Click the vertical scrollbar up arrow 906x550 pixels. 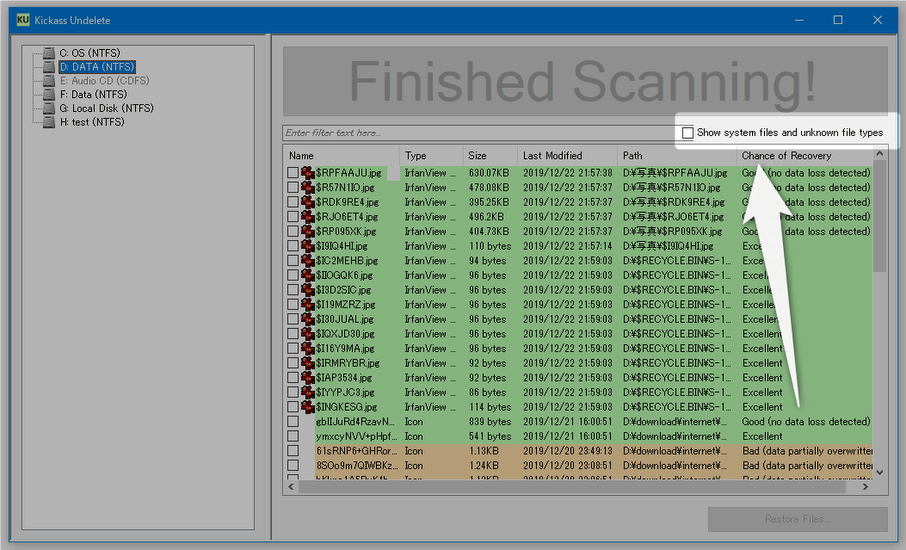tap(879, 154)
